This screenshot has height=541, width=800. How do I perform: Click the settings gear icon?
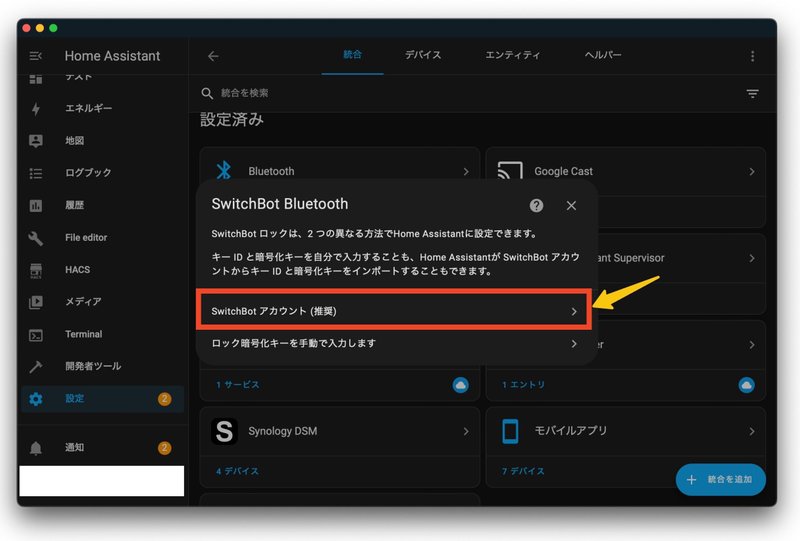36,399
